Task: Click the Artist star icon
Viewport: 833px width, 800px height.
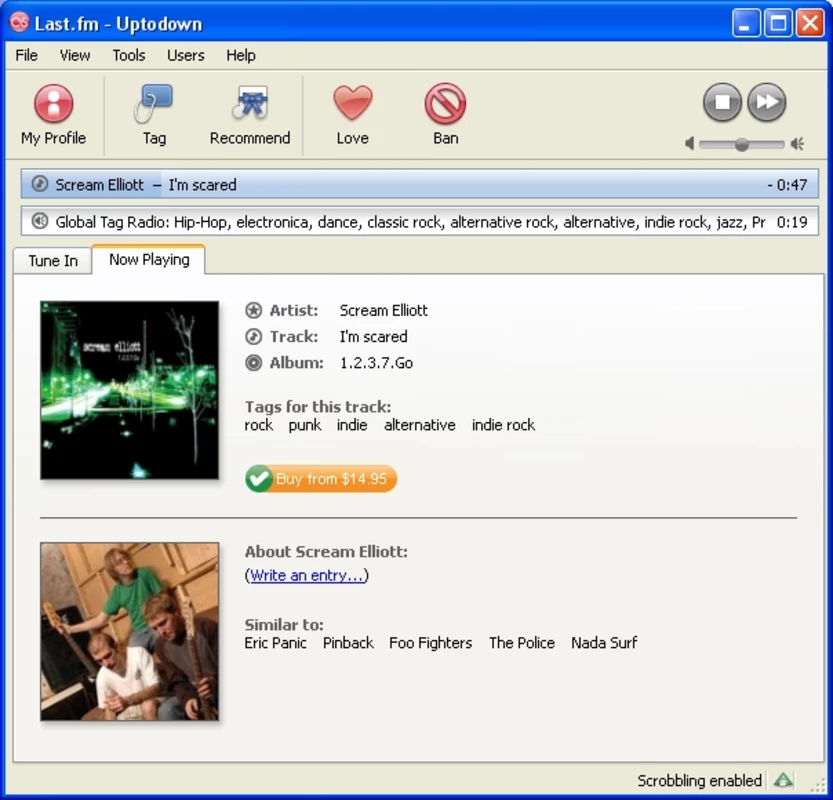Action: tap(253, 310)
